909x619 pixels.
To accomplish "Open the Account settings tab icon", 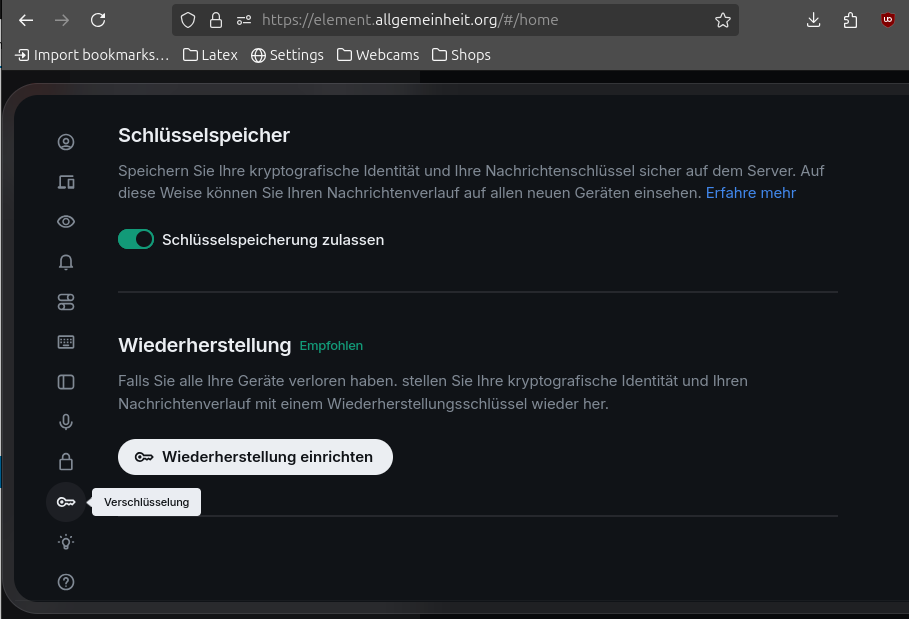I will coord(66,142).
